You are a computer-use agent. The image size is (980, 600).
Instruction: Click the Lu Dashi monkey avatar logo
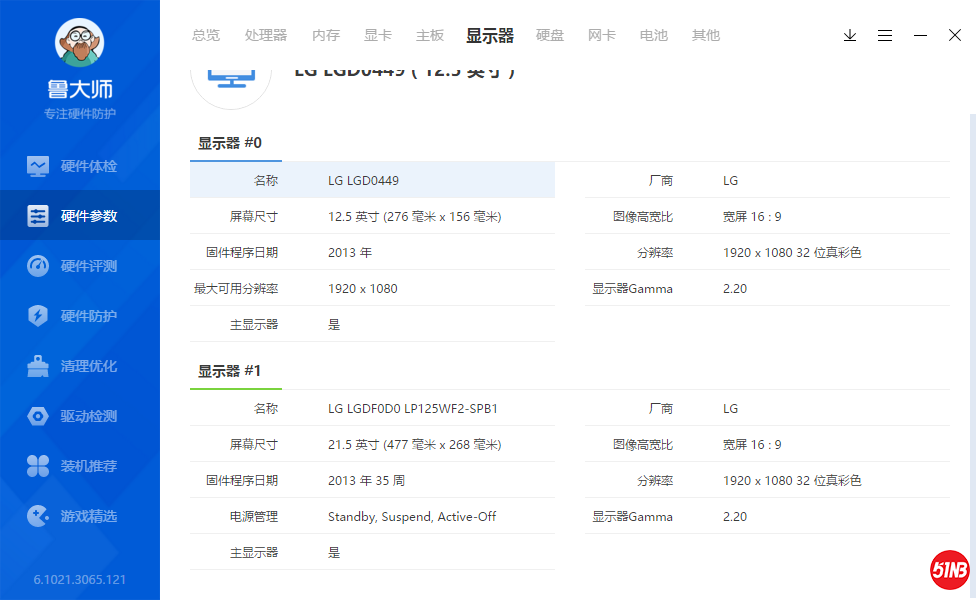click(x=79, y=44)
